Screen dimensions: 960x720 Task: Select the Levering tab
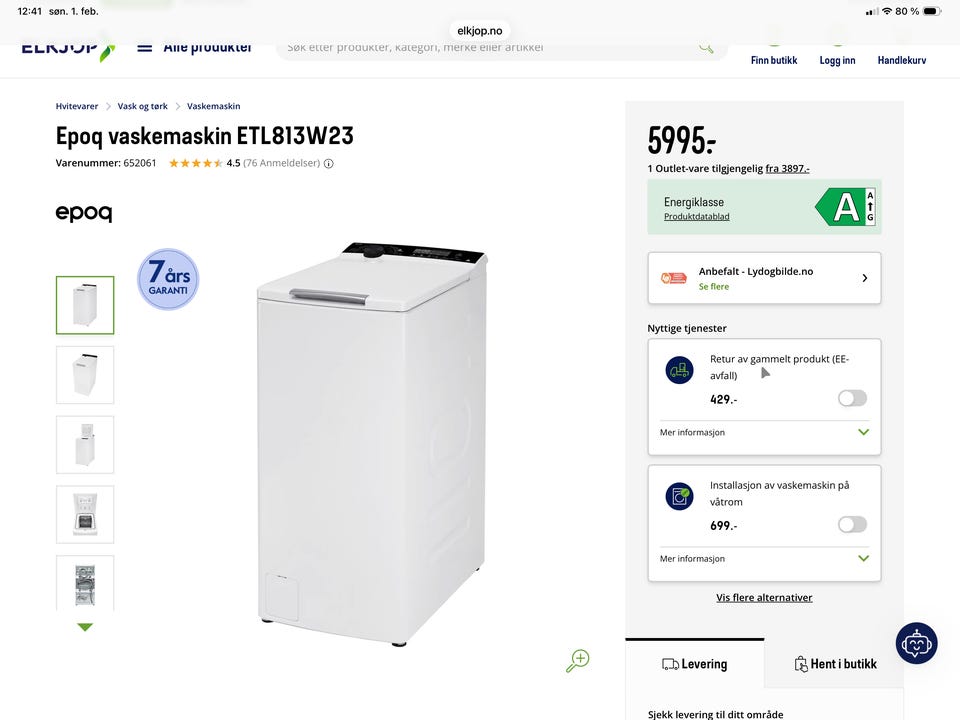point(695,664)
